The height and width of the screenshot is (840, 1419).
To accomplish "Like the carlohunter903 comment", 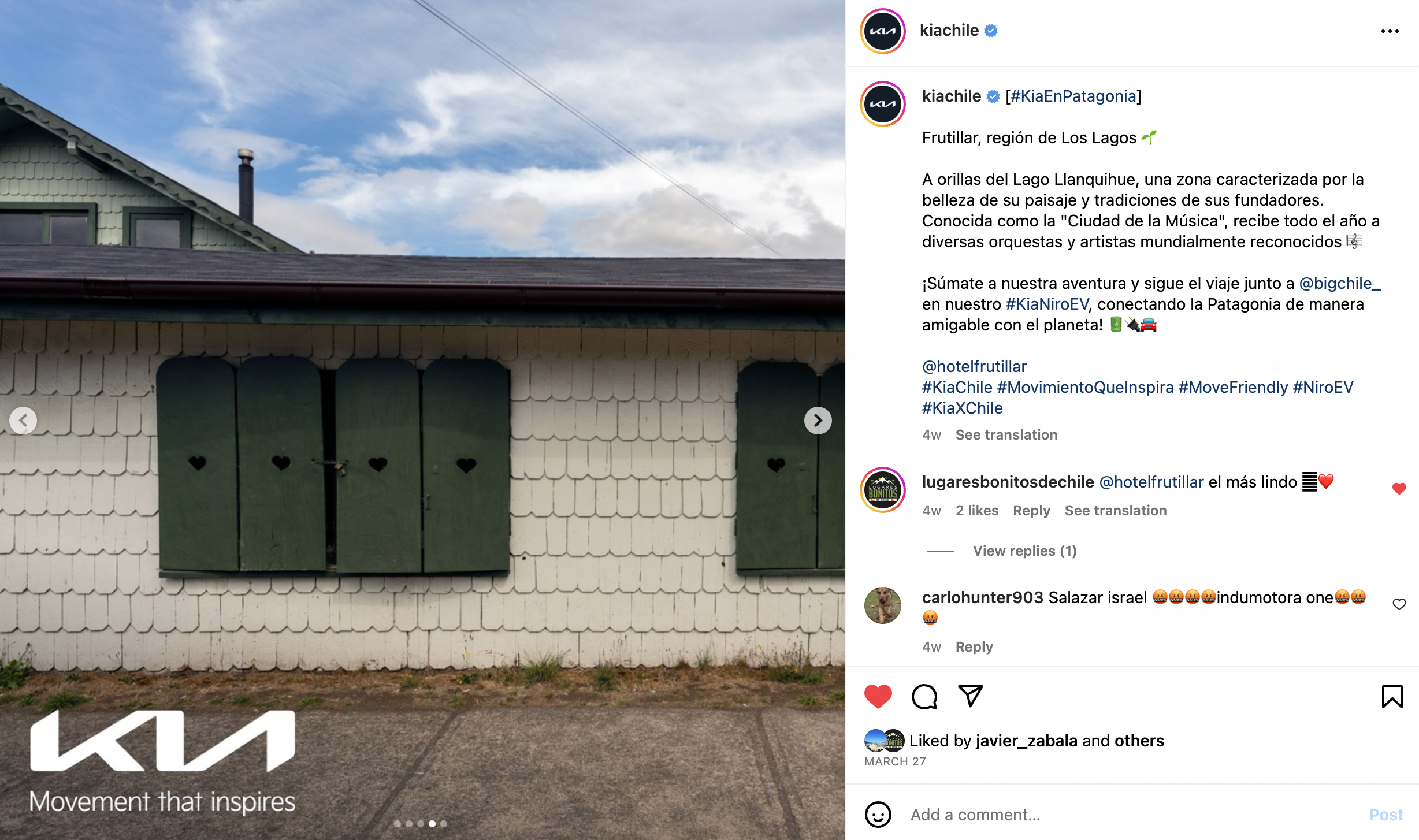I will 1399,604.
